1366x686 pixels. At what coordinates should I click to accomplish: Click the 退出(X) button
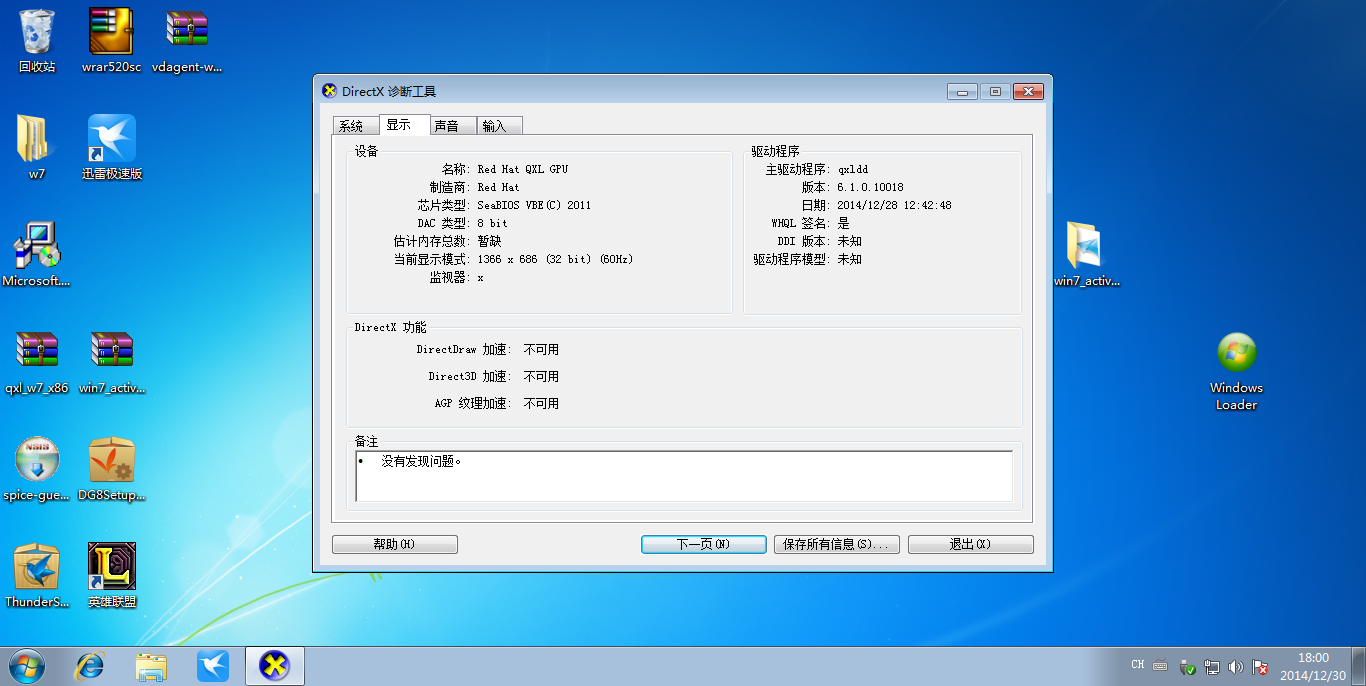click(x=970, y=544)
